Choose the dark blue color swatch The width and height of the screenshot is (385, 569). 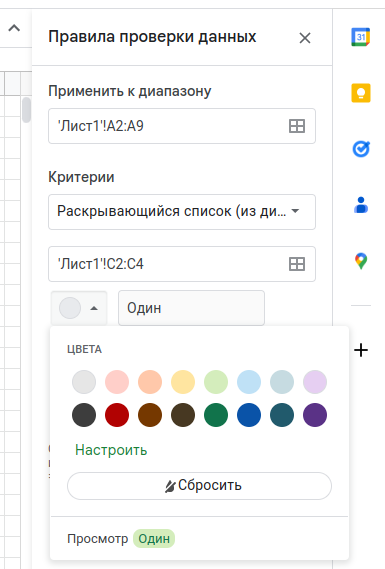point(249,415)
